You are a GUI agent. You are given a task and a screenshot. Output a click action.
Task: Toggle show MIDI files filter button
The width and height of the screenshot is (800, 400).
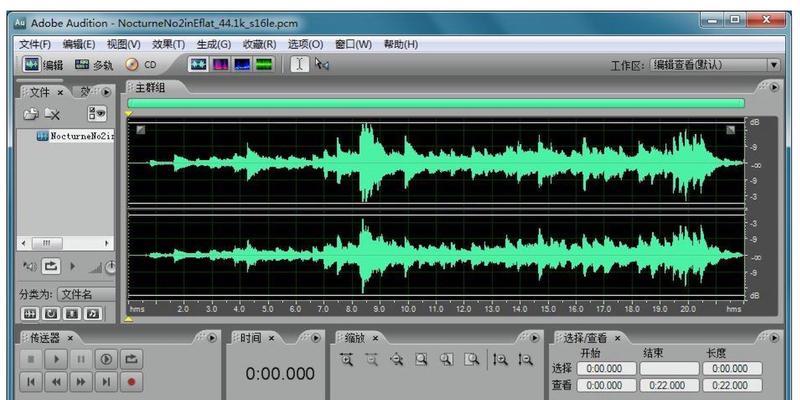pyautogui.click(x=93, y=313)
